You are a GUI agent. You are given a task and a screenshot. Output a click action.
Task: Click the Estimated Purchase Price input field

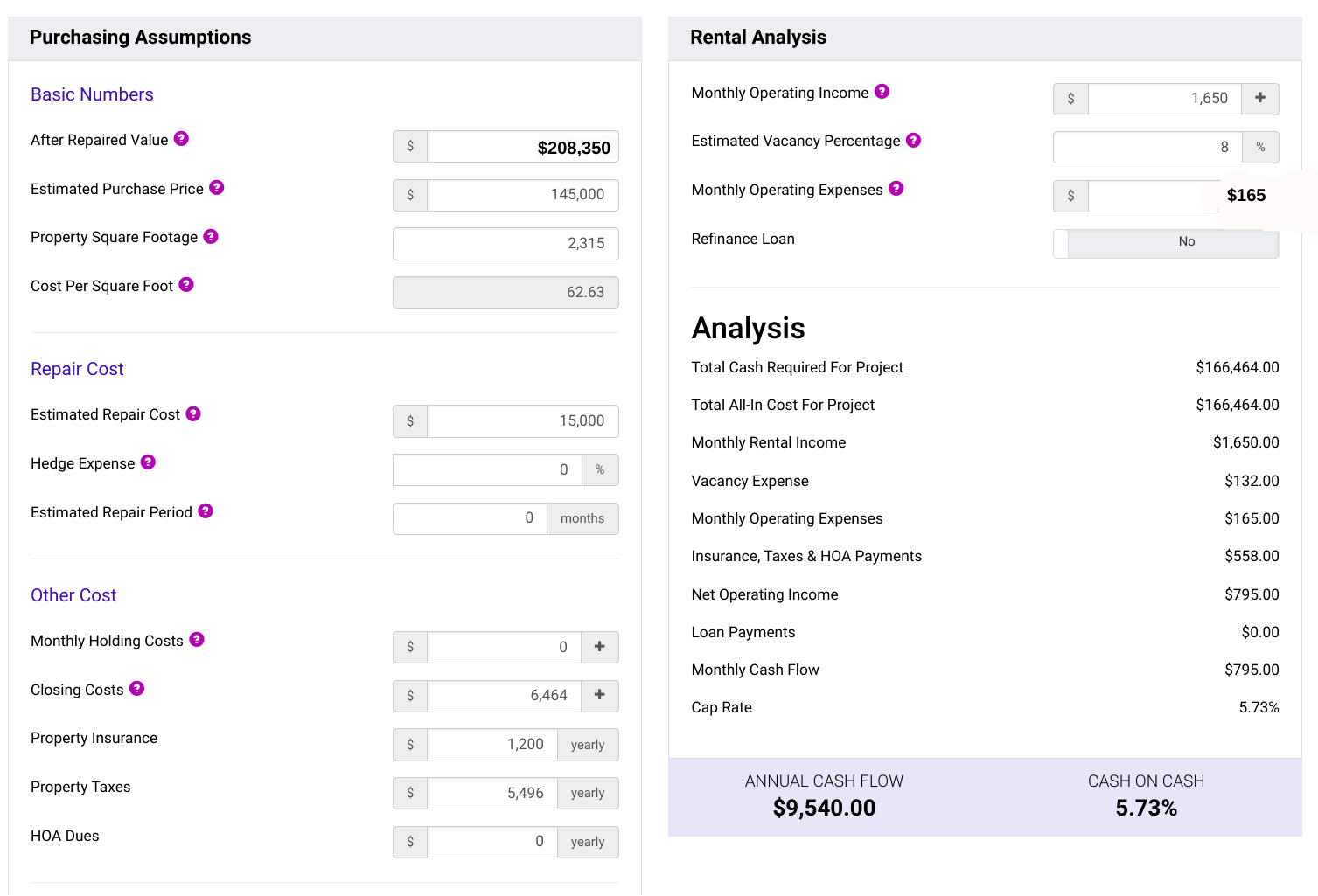pos(522,195)
